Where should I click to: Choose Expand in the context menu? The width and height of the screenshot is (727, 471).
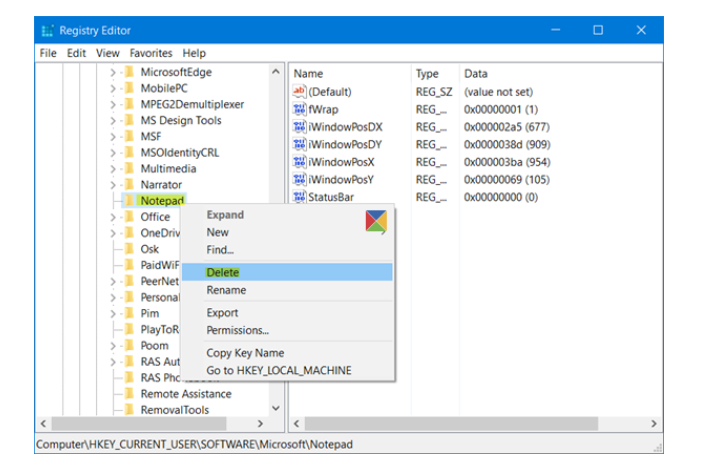click(287, 215)
